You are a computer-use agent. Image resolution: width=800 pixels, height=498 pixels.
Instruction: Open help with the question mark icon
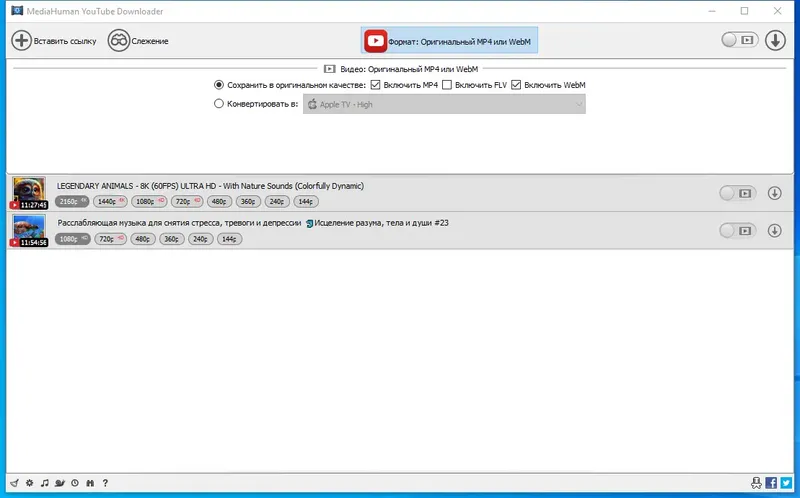pos(105,483)
